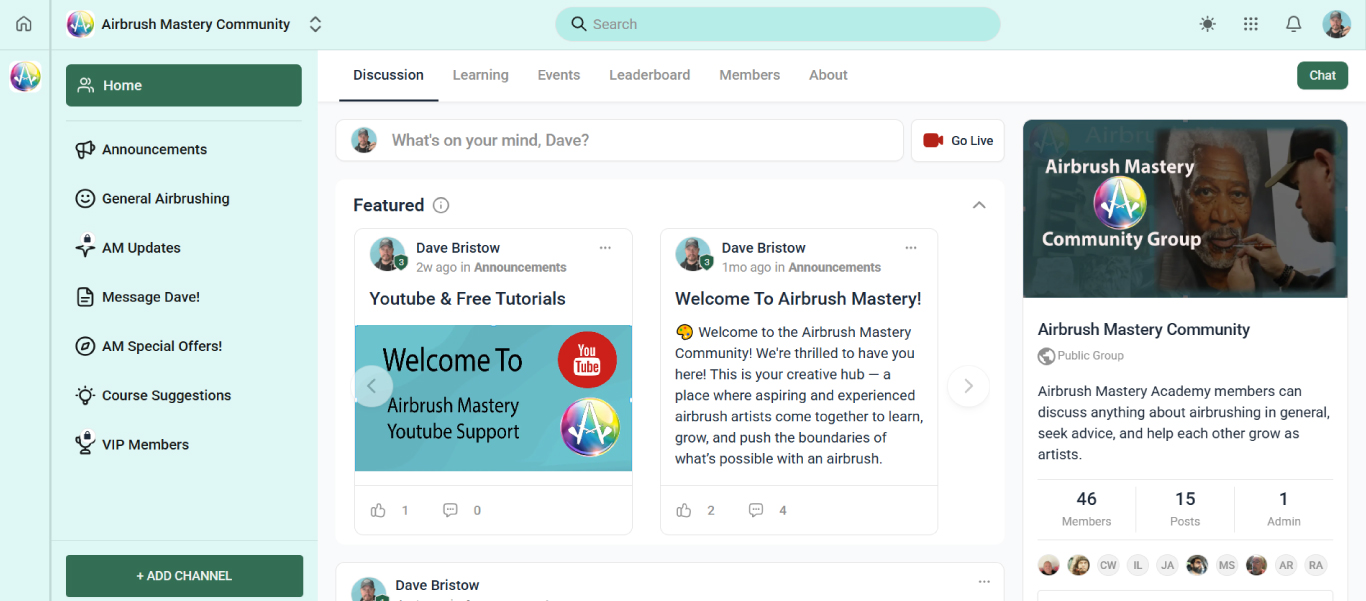Open comments on Youtube & Free Tutorials post
Image resolution: width=1366 pixels, height=601 pixels.
coord(450,510)
